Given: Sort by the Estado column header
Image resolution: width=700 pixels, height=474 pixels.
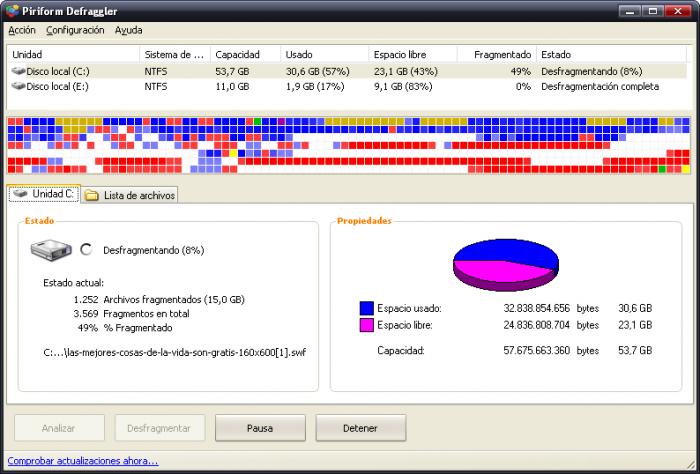Looking at the screenshot, I should (x=611, y=54).
